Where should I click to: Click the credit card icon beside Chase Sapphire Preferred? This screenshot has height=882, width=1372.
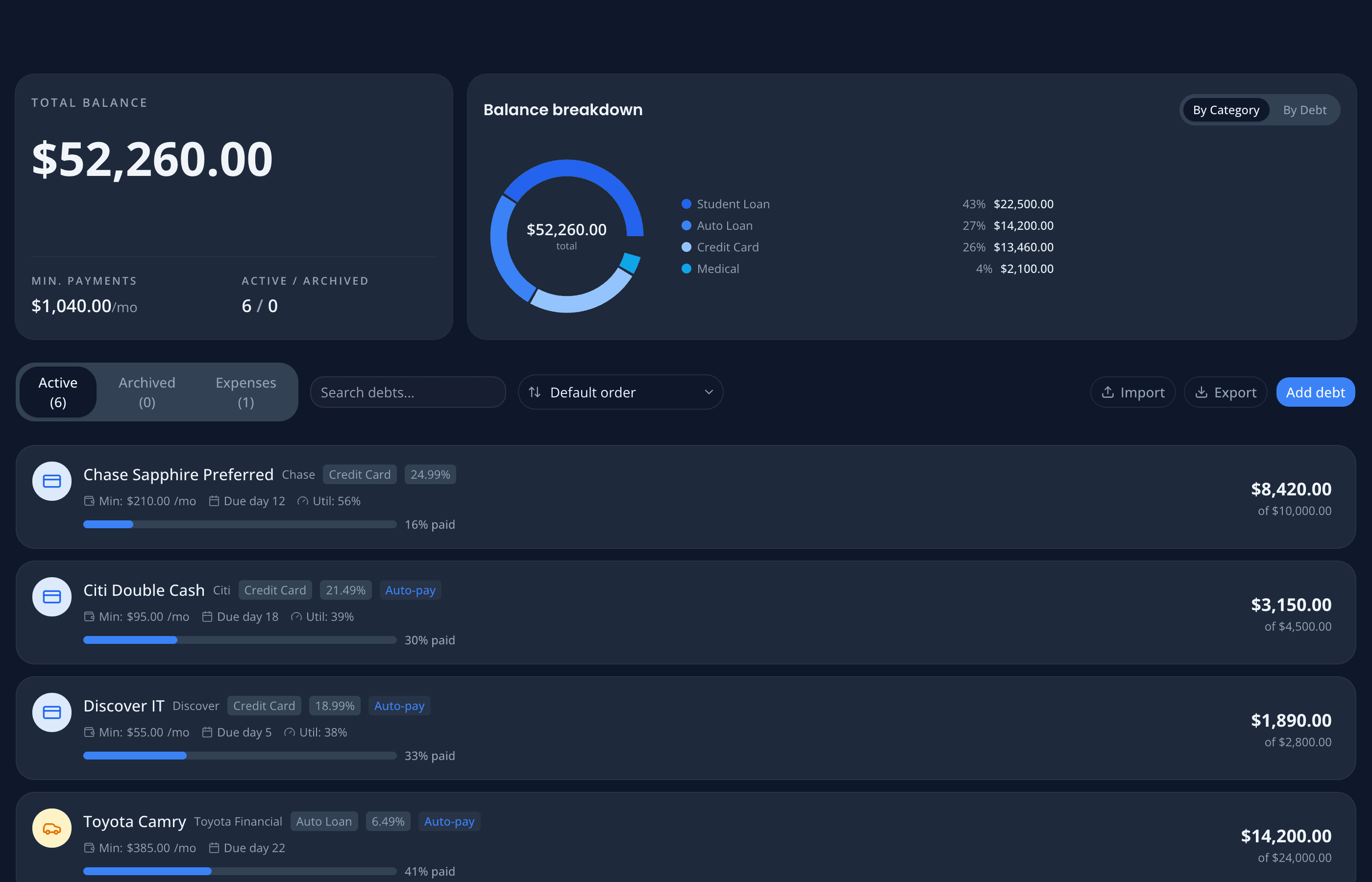(x=51, y=481)
